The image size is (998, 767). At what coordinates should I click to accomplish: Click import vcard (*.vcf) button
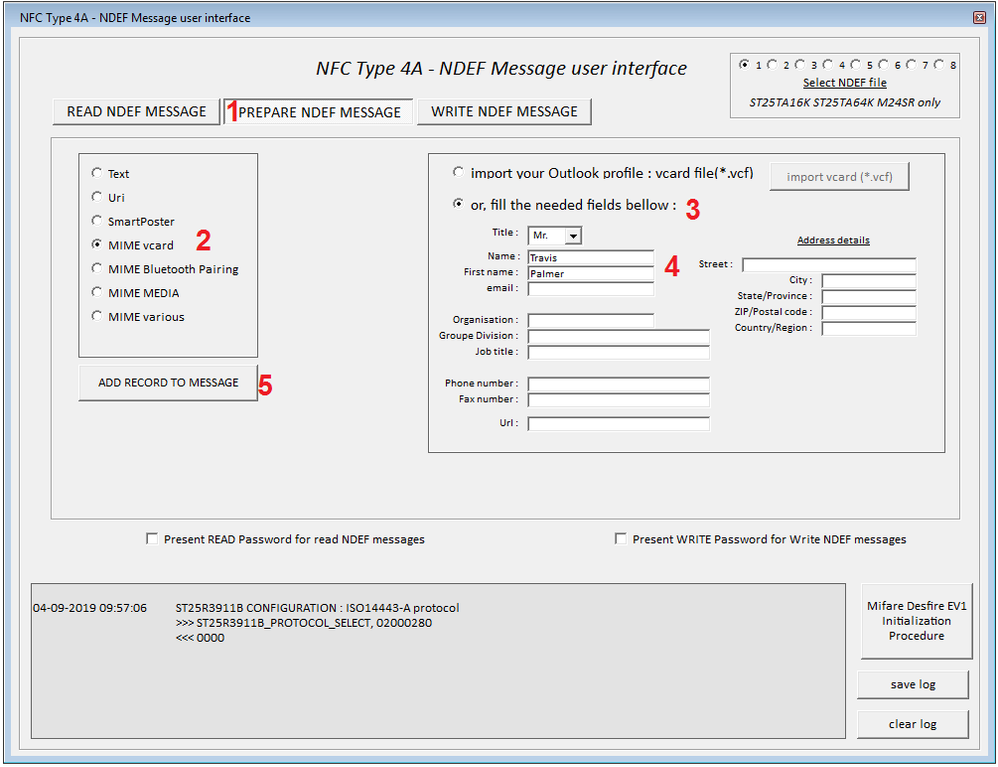tap(839, 176)
